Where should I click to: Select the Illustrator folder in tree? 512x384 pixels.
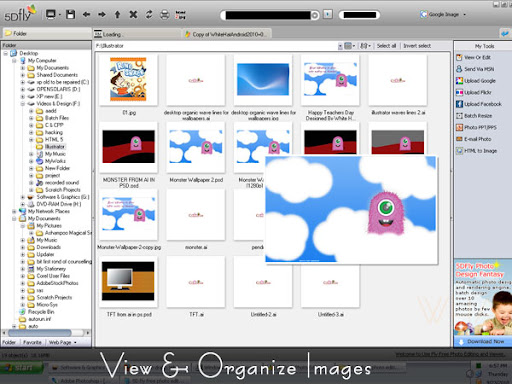(55, 147)
